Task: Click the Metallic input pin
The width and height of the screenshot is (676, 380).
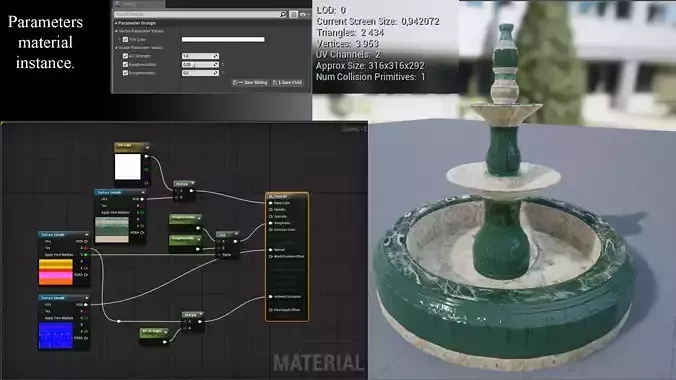Action: coord(271,210)
